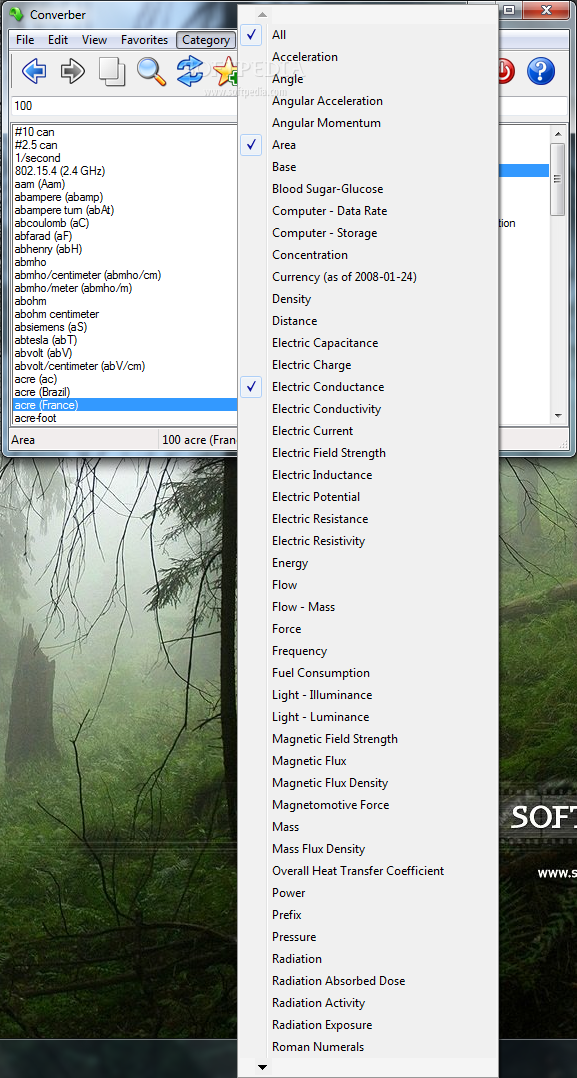Viewport: 577px width, 1078px height.
Task: Select Distance category
Action: pos(368,321)
